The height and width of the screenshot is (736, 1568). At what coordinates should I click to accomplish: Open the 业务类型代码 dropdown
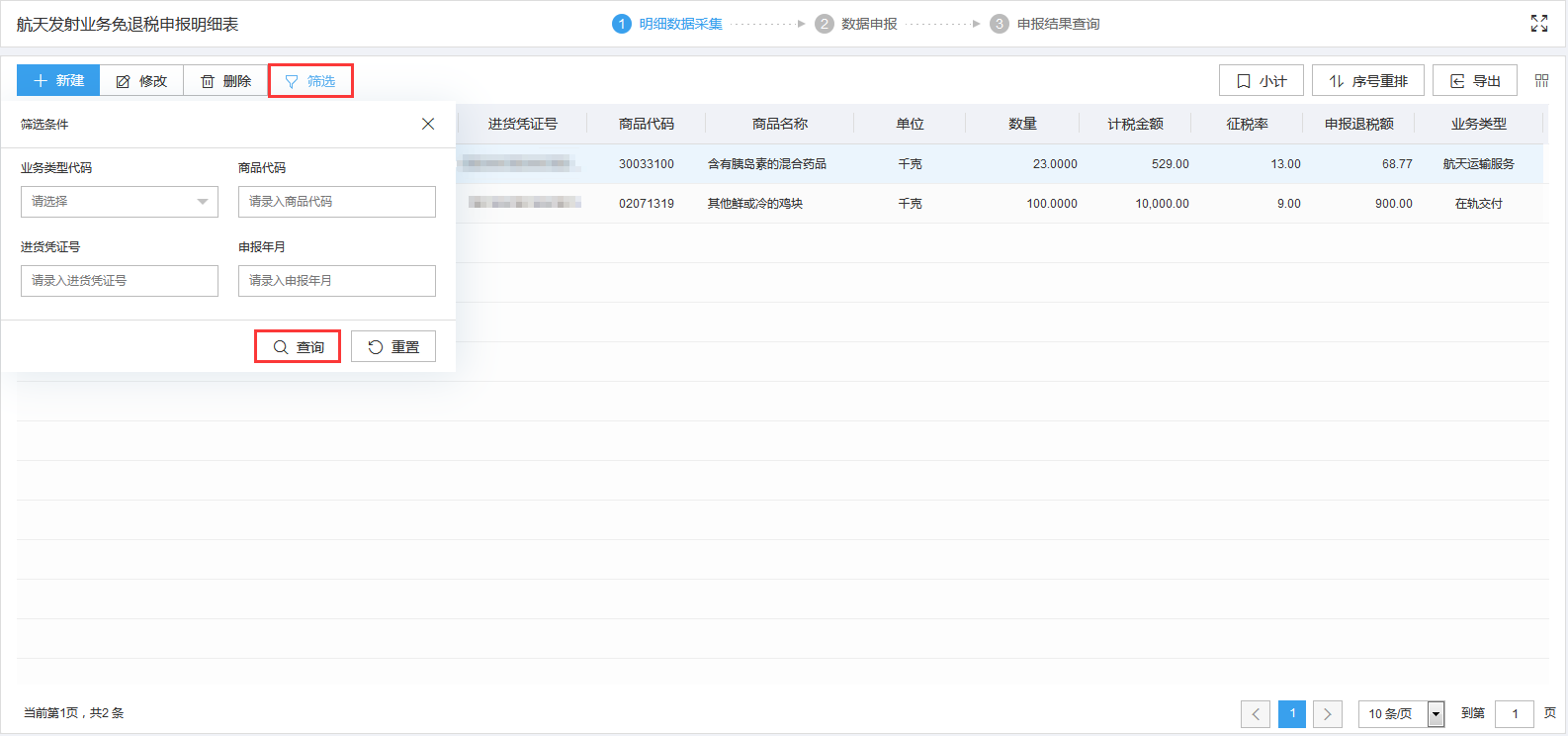pos(119,202)
